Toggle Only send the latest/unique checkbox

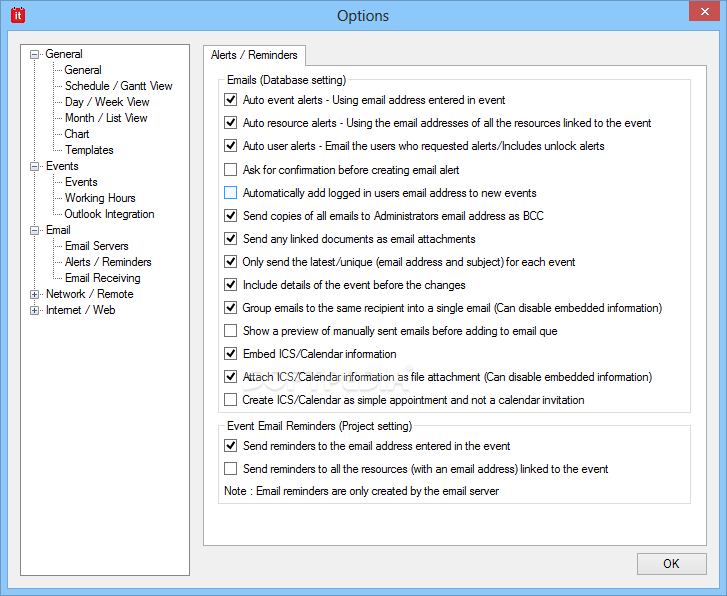230,262
